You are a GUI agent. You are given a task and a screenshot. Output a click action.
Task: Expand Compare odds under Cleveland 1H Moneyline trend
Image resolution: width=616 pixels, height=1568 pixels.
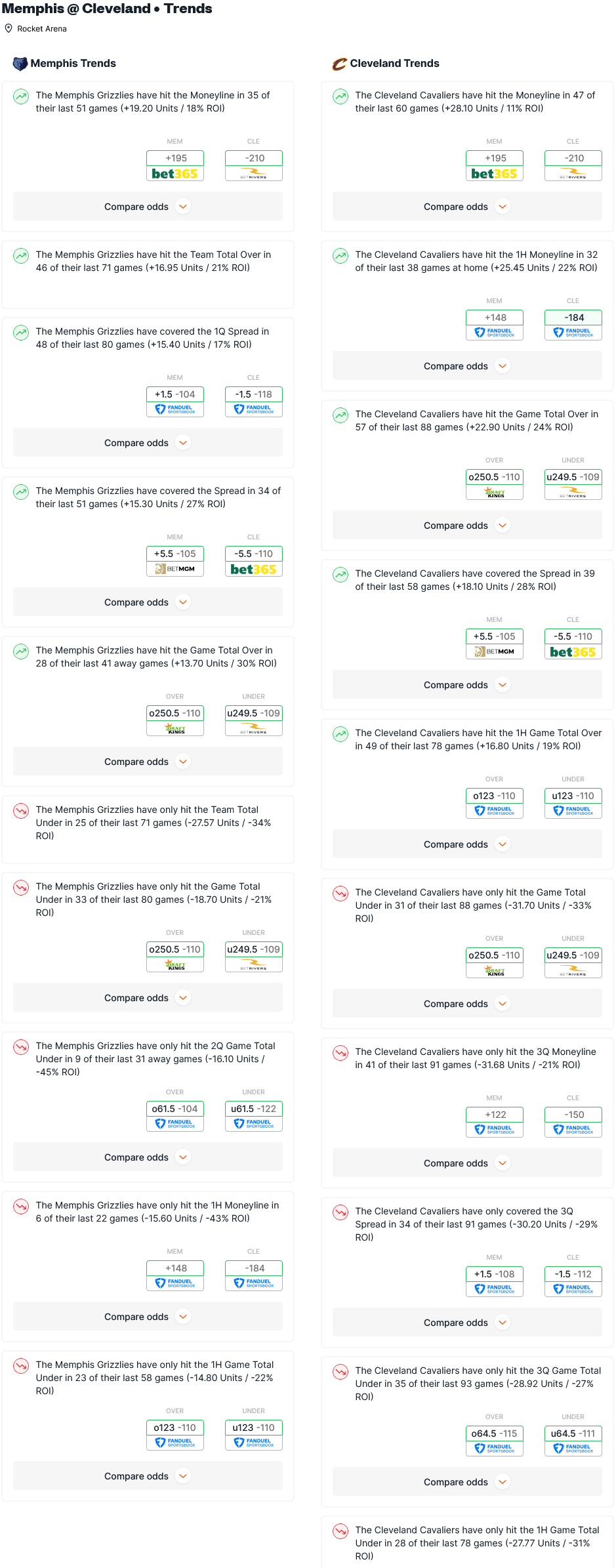point(467,366)
